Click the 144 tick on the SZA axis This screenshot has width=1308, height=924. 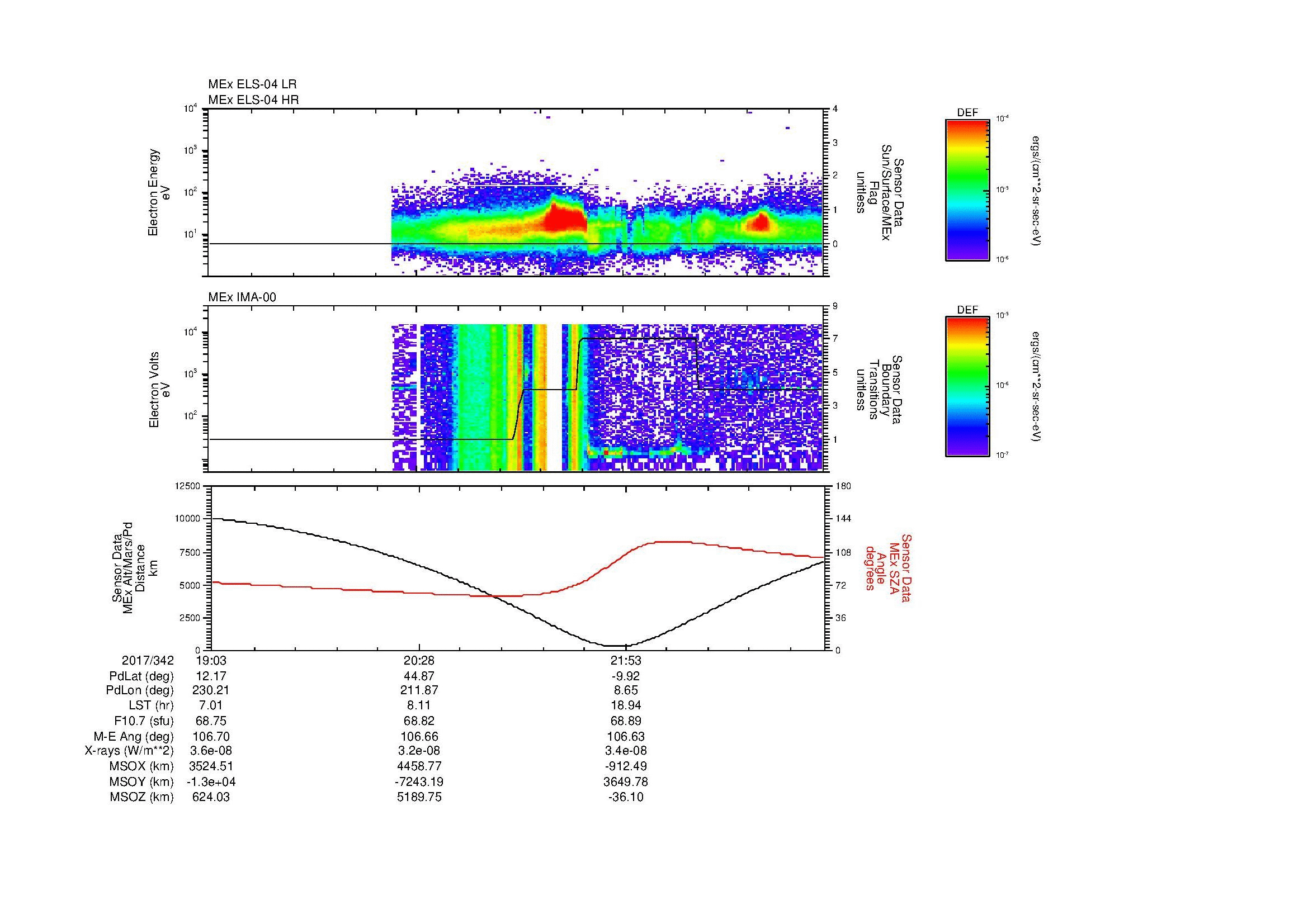click(843, 519)
